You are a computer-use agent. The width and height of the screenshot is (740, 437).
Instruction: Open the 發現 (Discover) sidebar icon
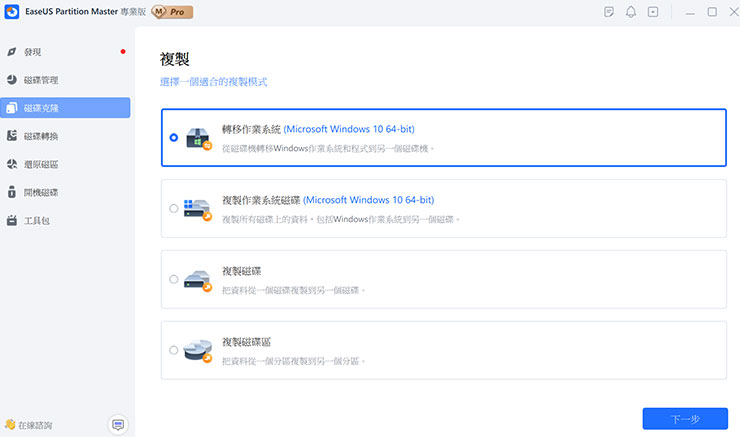[12, 51]
